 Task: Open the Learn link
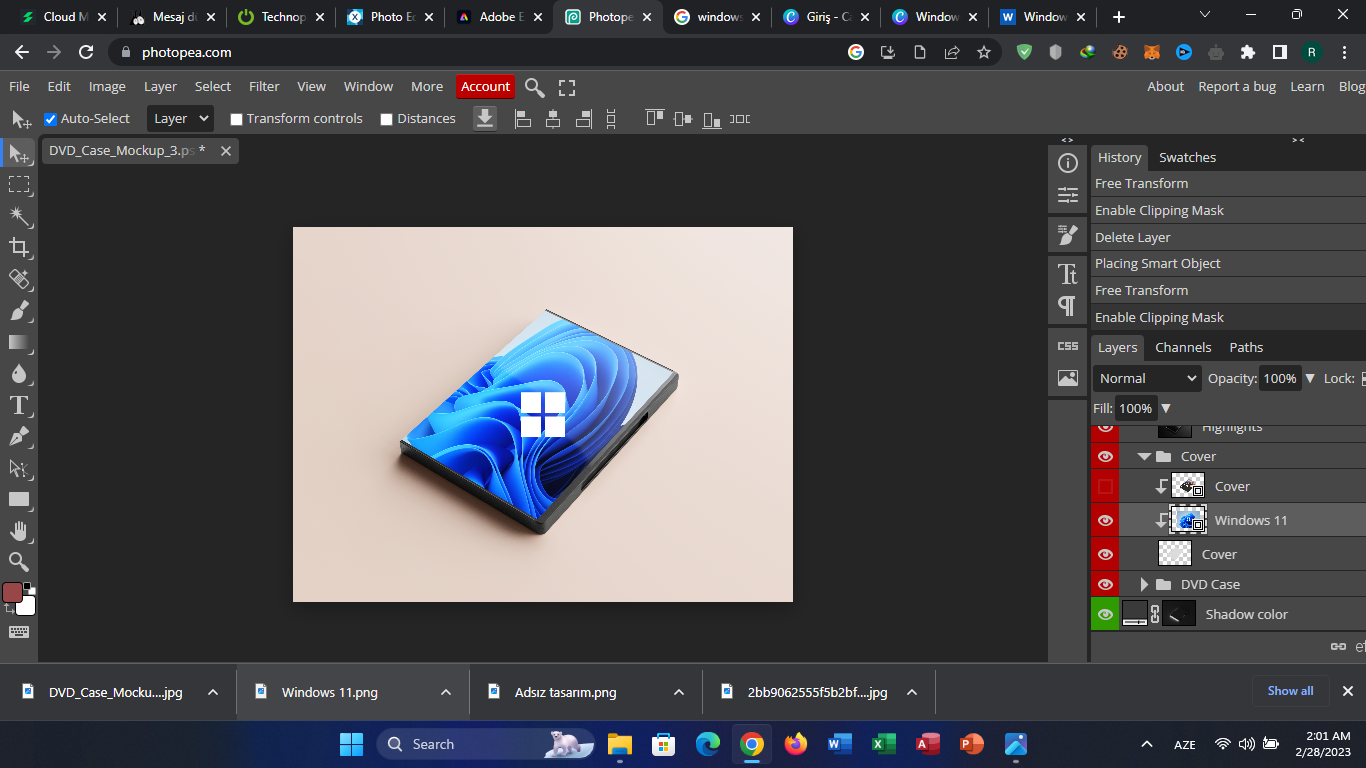click(x=1307, y=87)
